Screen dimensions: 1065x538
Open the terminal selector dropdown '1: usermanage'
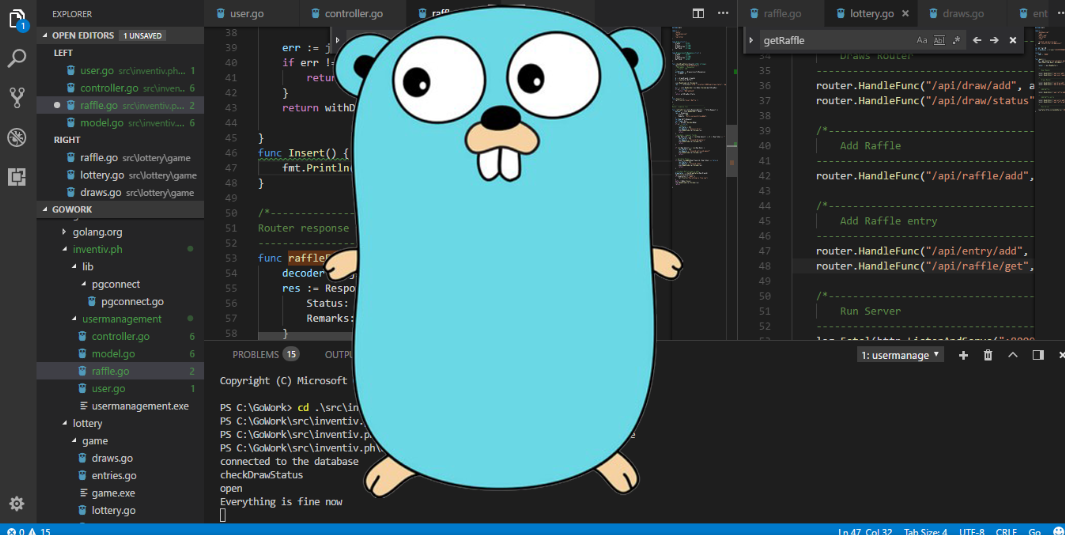coord(900,355)
